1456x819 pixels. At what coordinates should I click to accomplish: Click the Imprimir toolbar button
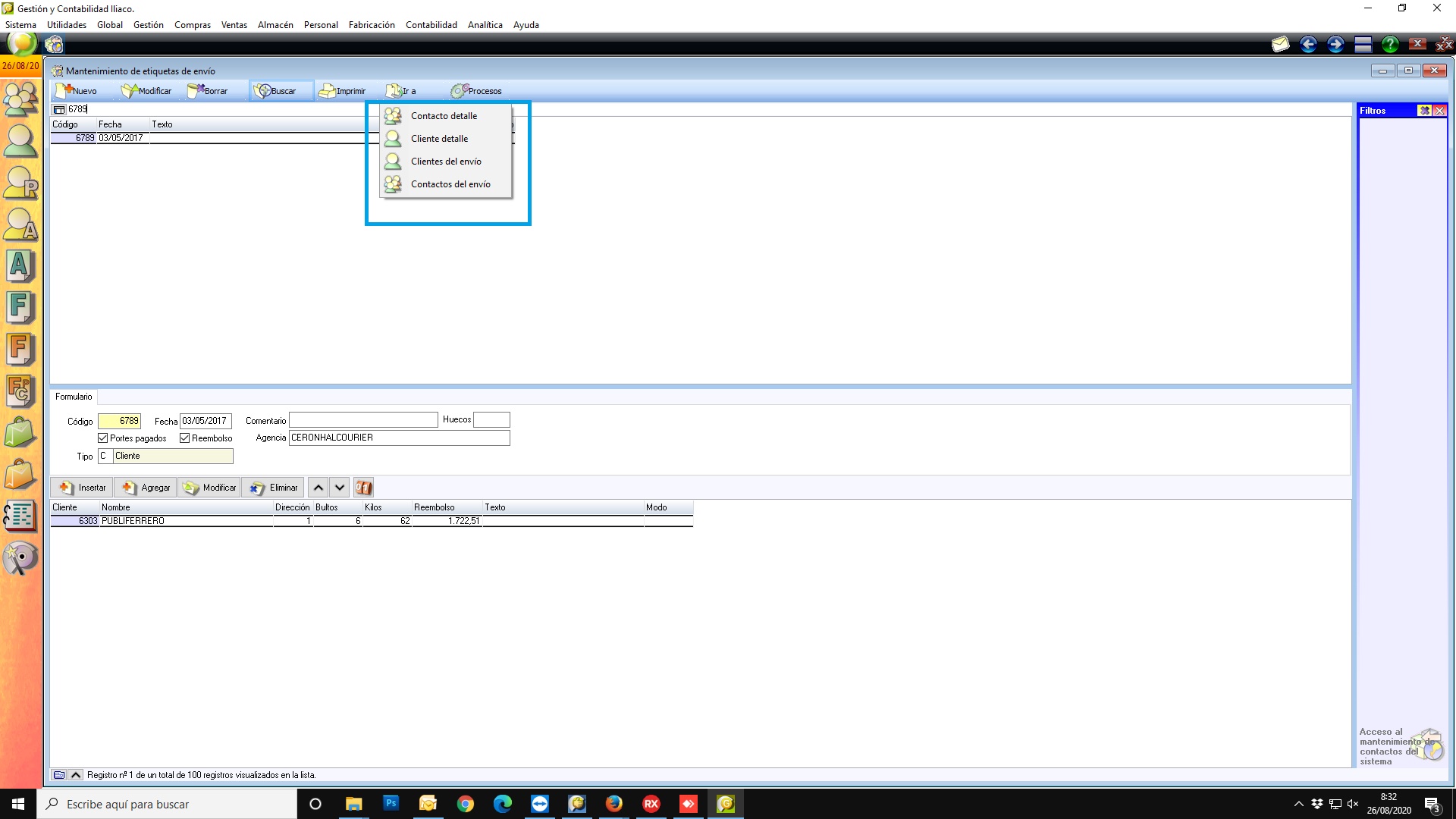pos(342,91)
